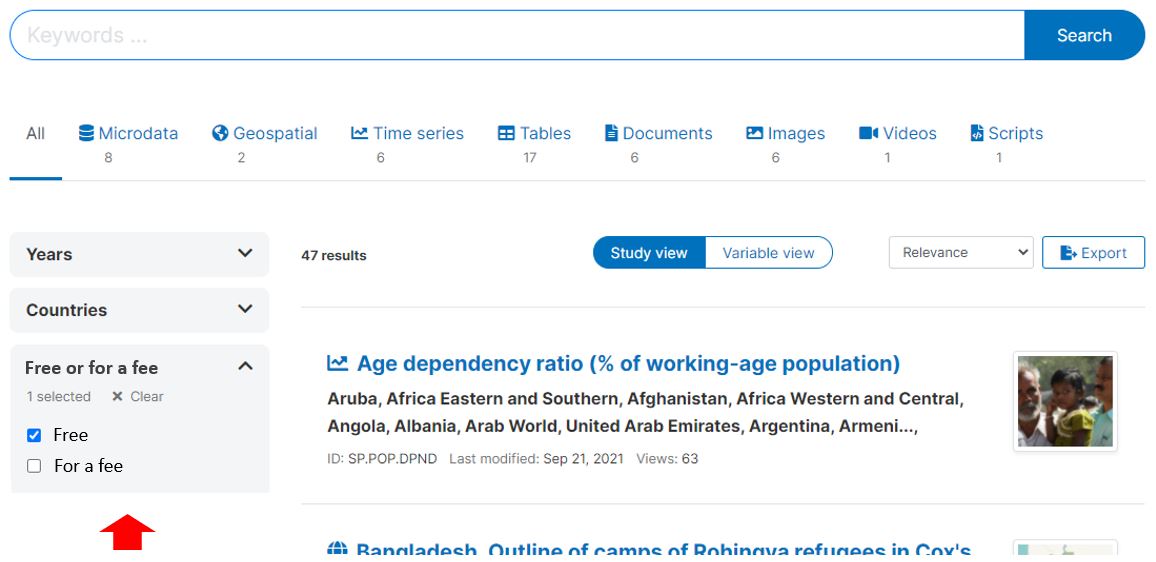Click the Tables grid icon

click(x=506, y=133)
